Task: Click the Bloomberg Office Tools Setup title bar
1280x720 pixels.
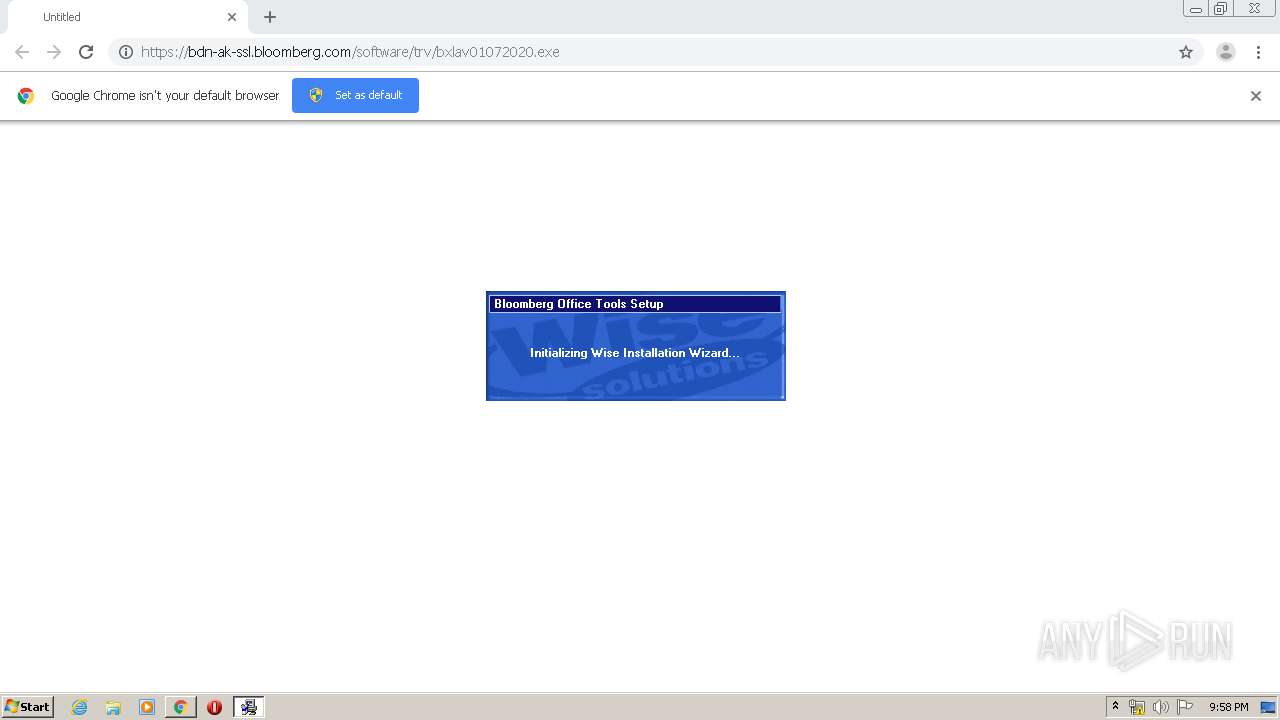Action: click(x=635, y=304)
